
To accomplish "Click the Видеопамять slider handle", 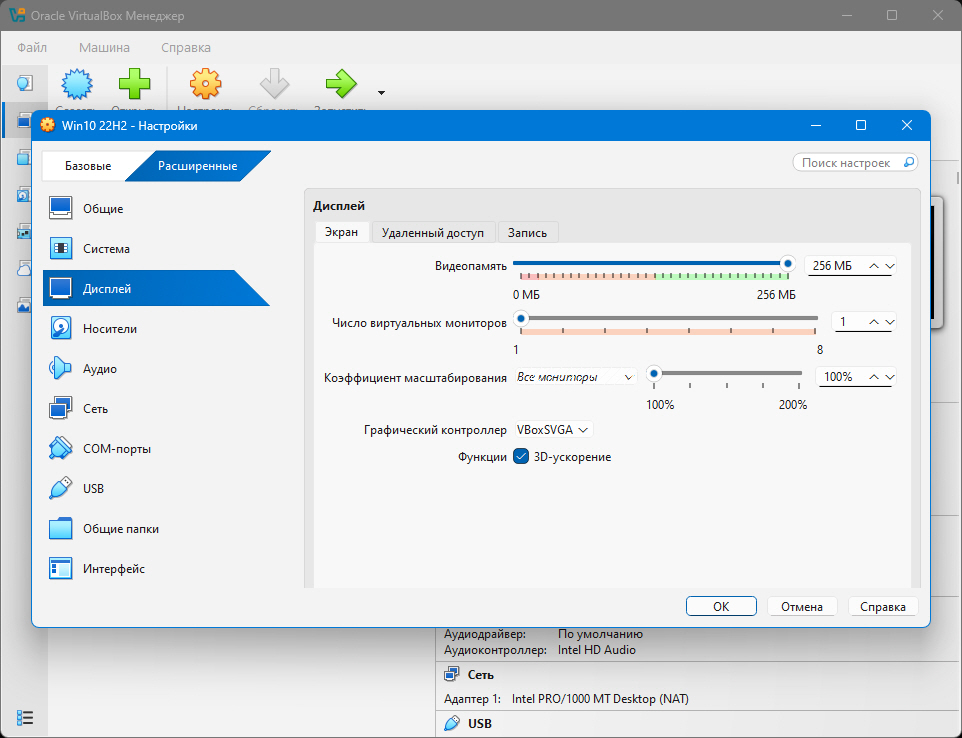I will tap(787, 264).
